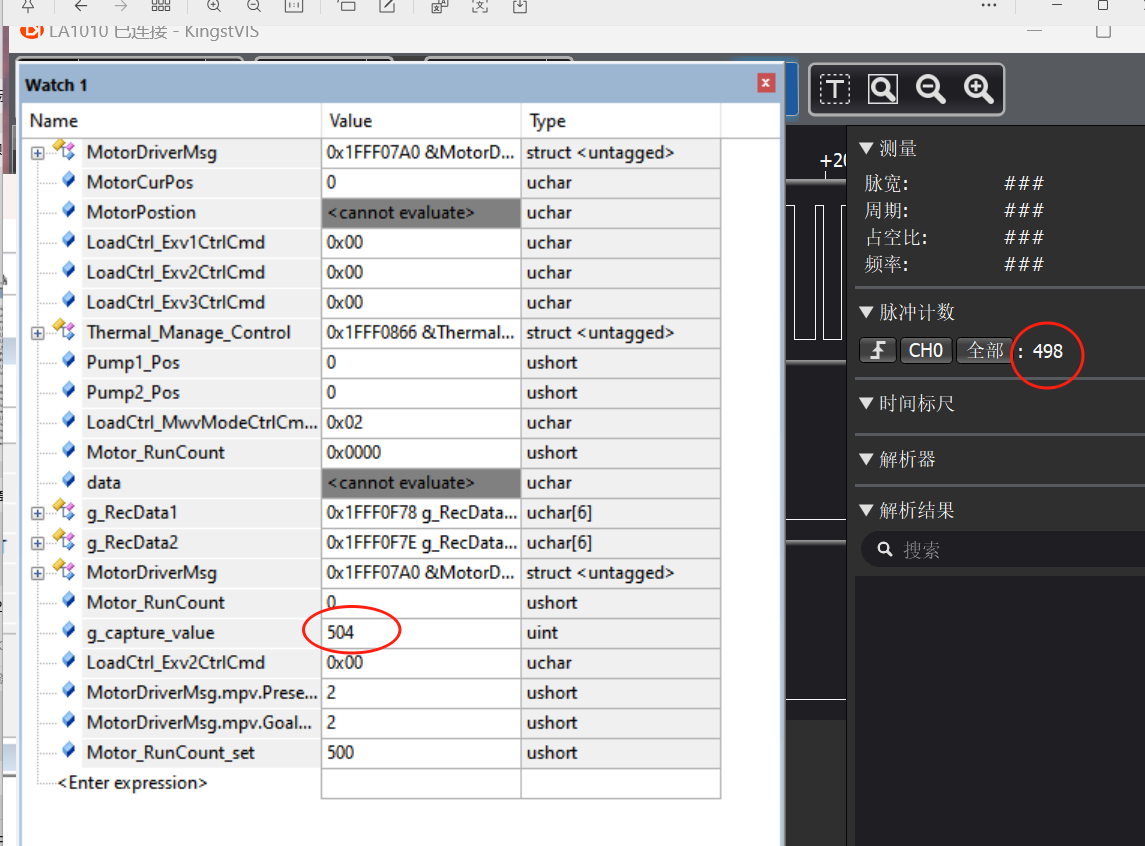Image resolution: width=1145 pixels, height=846 pixels.
Task: Select the g_capture_value value 504
Action: tap(421, 632)
